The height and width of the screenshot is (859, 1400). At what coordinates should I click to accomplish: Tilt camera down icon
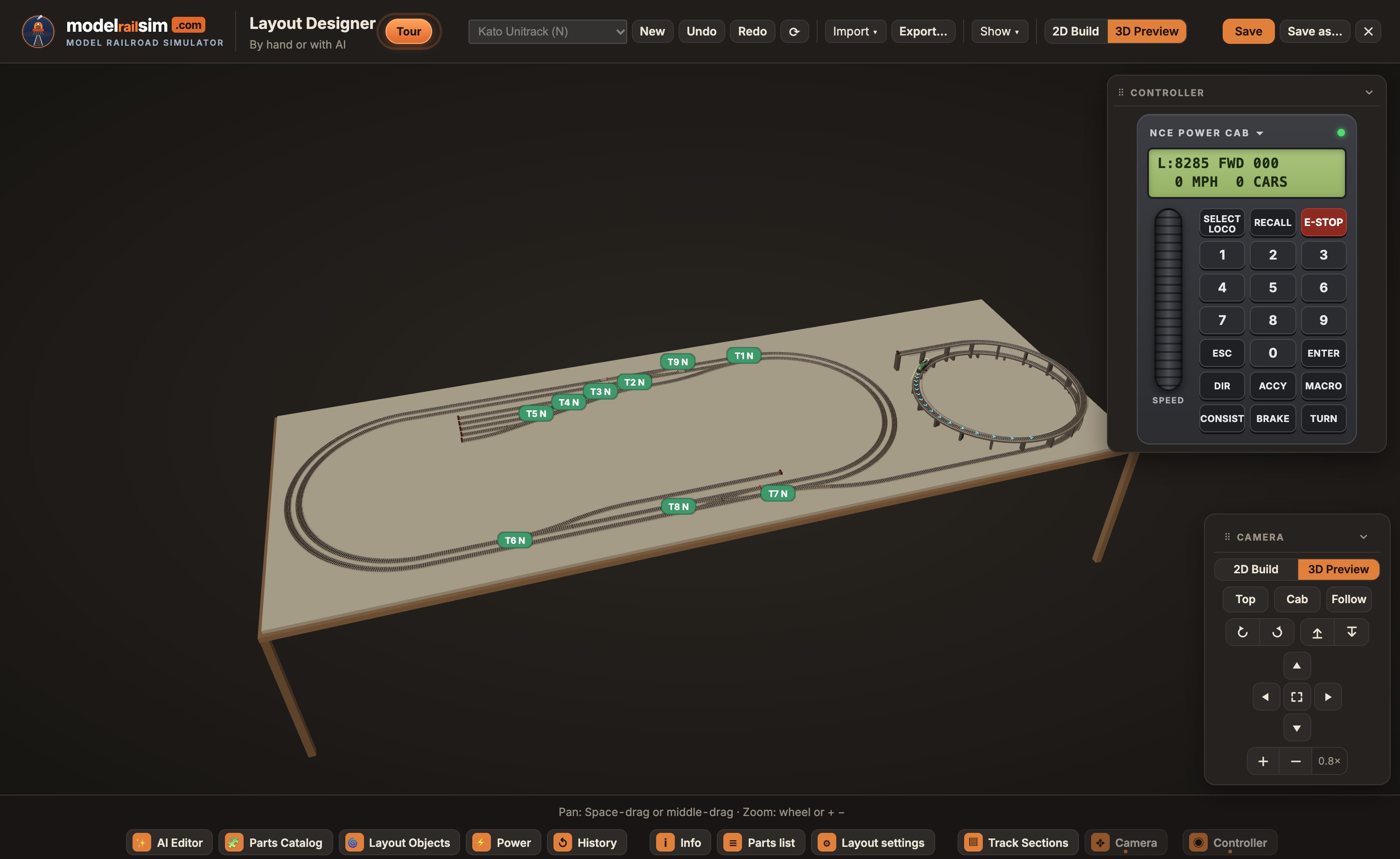tap(1352, 632)
